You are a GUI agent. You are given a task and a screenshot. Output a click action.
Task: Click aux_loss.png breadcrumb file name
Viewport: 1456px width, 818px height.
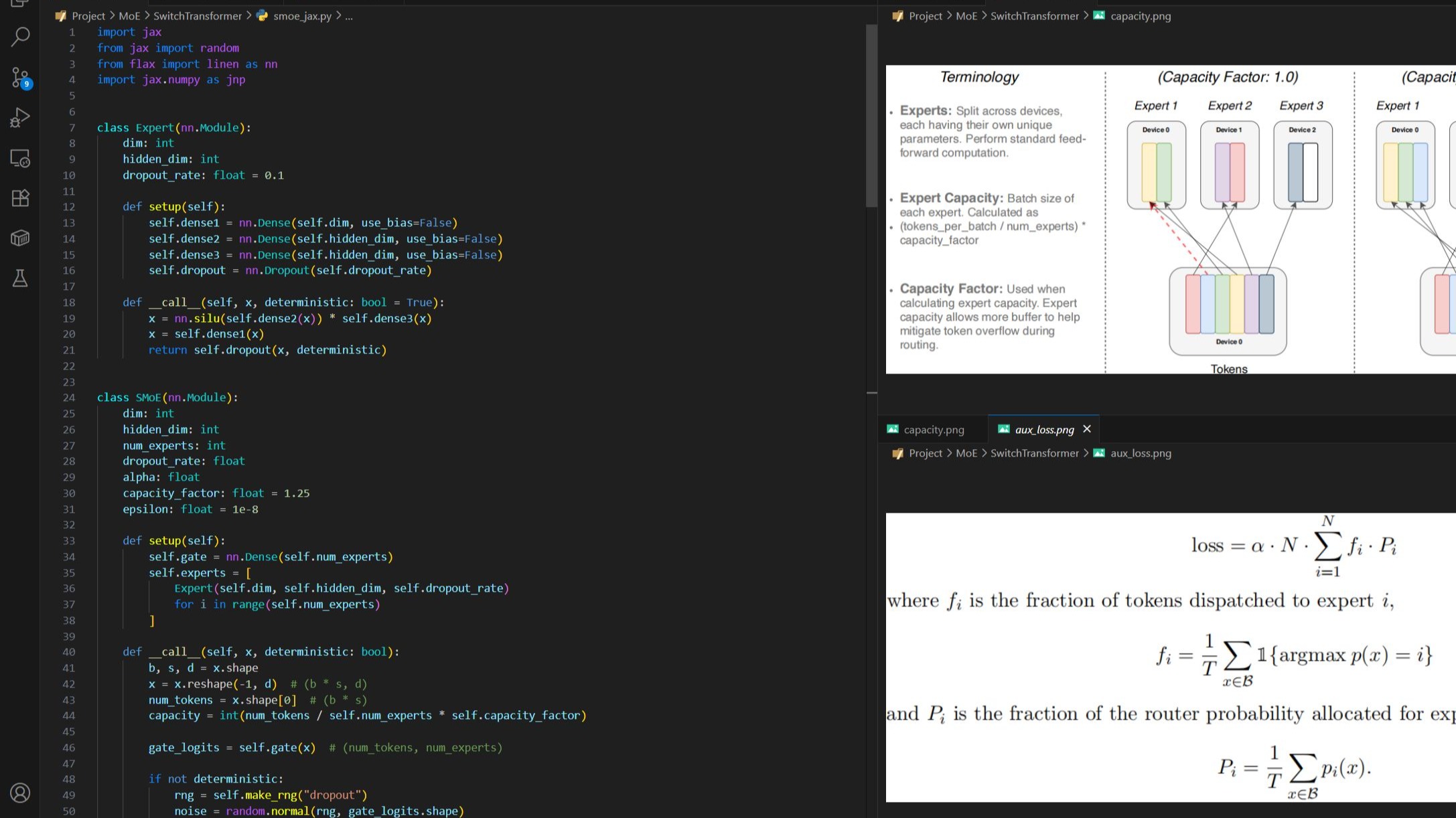pos(1140,453)
